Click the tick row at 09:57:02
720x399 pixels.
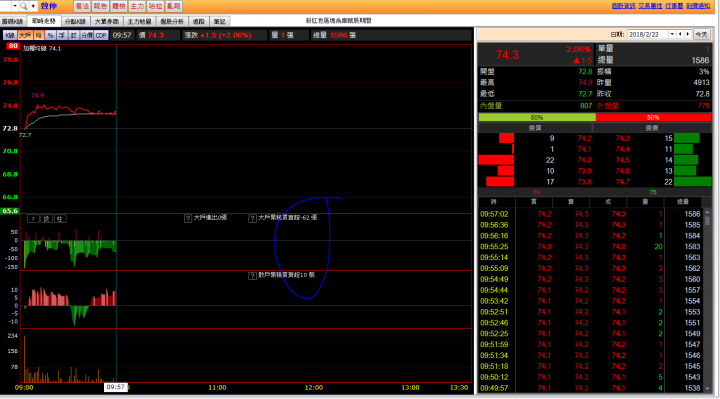point(591,214)
